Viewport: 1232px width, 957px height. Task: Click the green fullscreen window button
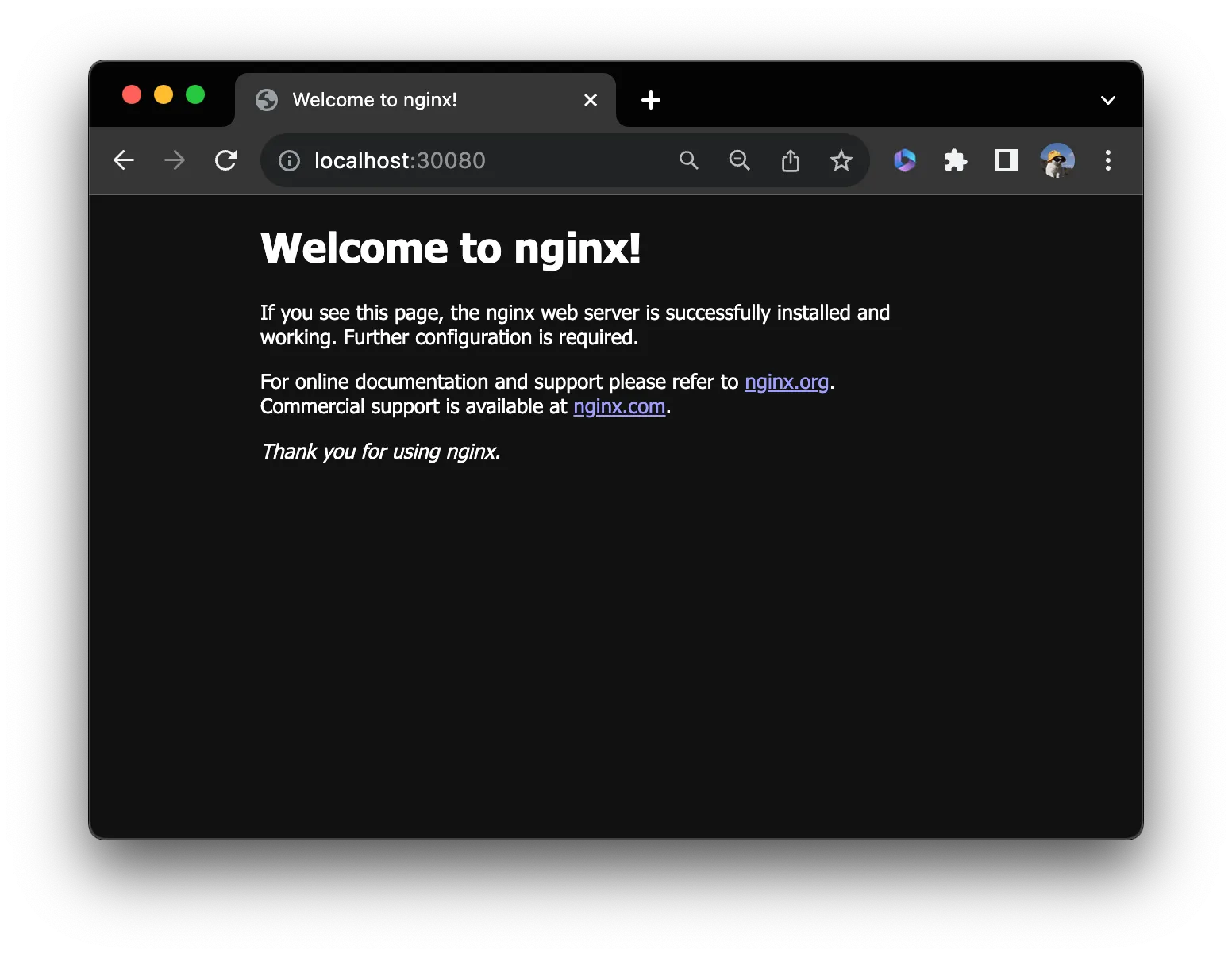click(195, 95)
